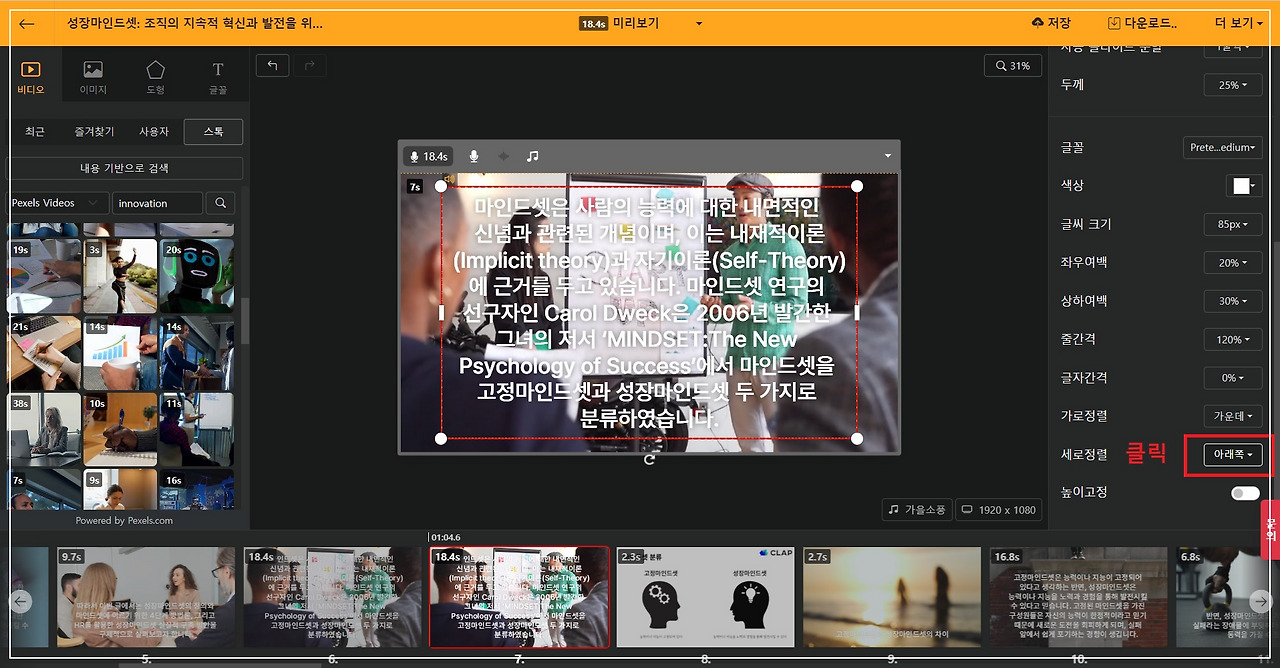Open the 더 보기 menu
This screenshot has width=1280, height=668.
(1241, 23)
